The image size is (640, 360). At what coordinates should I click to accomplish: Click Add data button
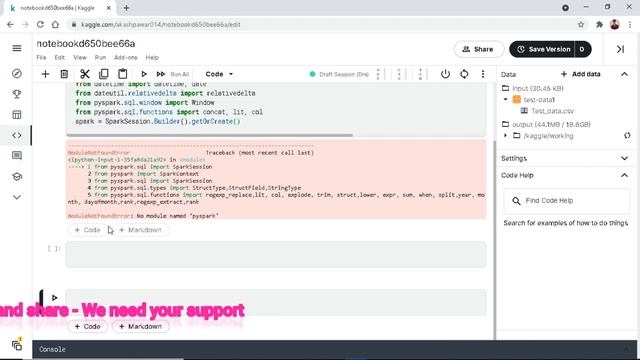580,74
